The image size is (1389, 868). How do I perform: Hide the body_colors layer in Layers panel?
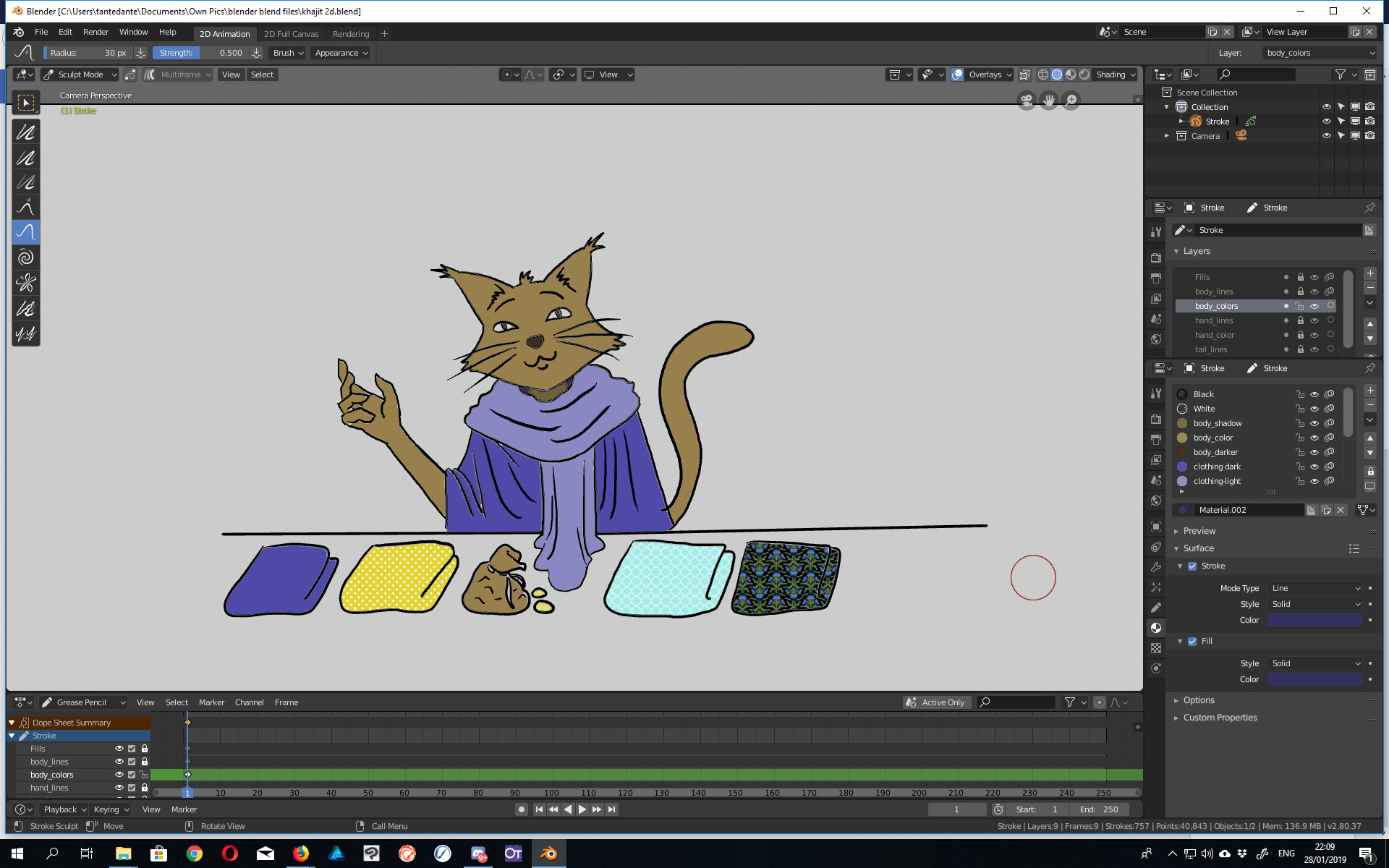click(x=1314, y=306)
